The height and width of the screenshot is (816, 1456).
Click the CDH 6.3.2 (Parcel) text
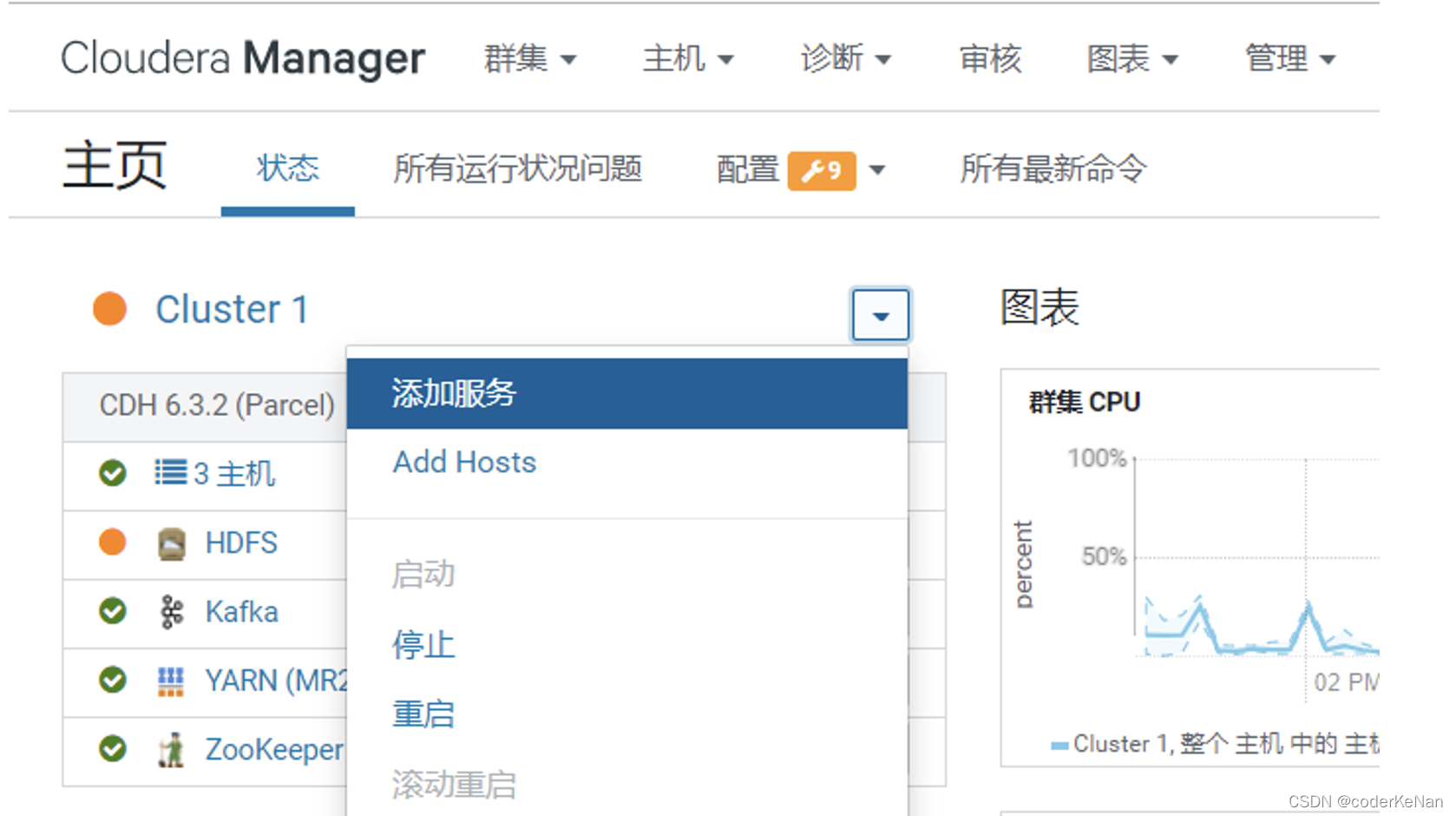coord(217,405)
